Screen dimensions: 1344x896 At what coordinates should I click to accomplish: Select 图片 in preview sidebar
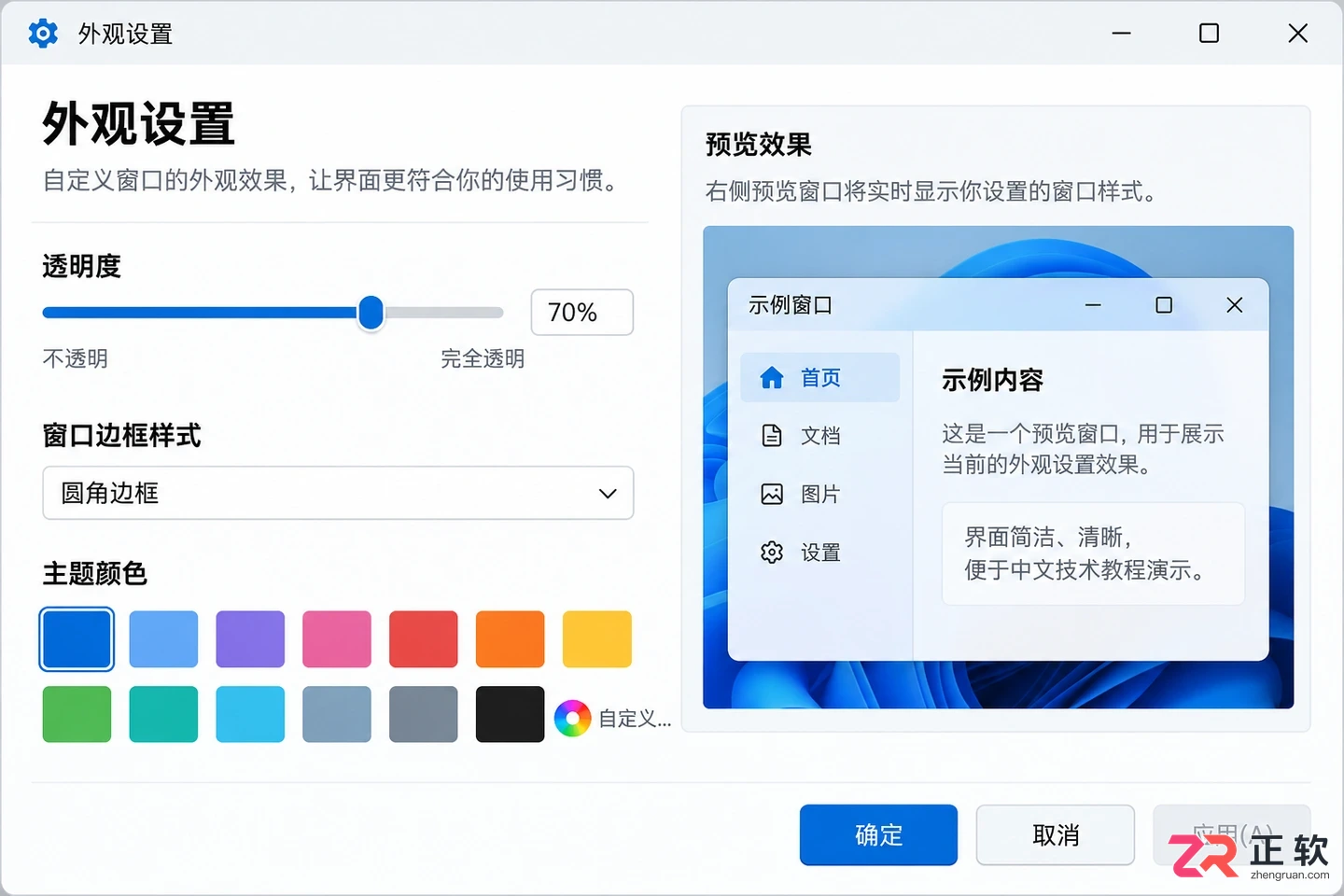click(x=820, y=494)
